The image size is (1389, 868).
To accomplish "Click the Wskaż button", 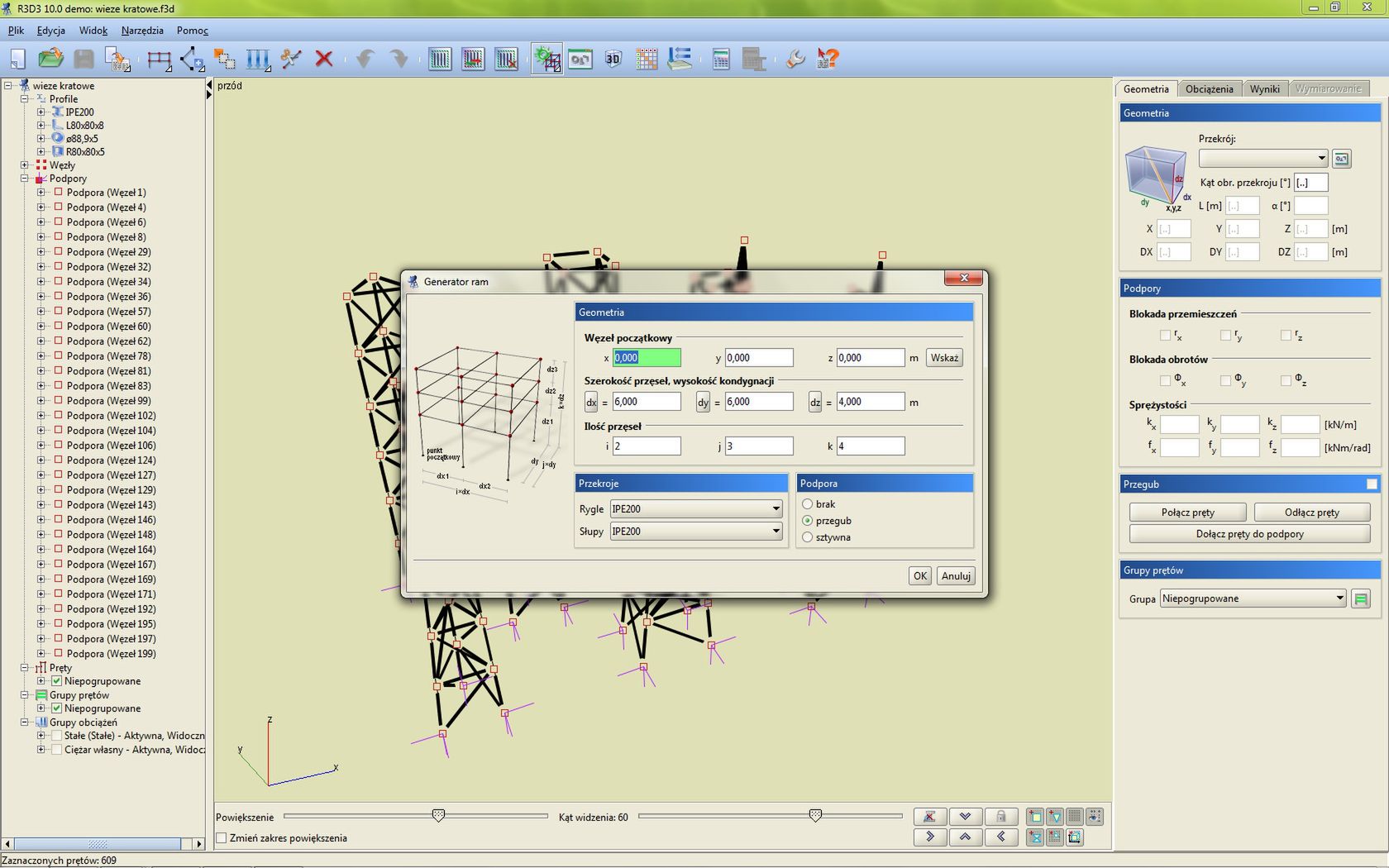I will pyautogui.click(x=944, y=358).
